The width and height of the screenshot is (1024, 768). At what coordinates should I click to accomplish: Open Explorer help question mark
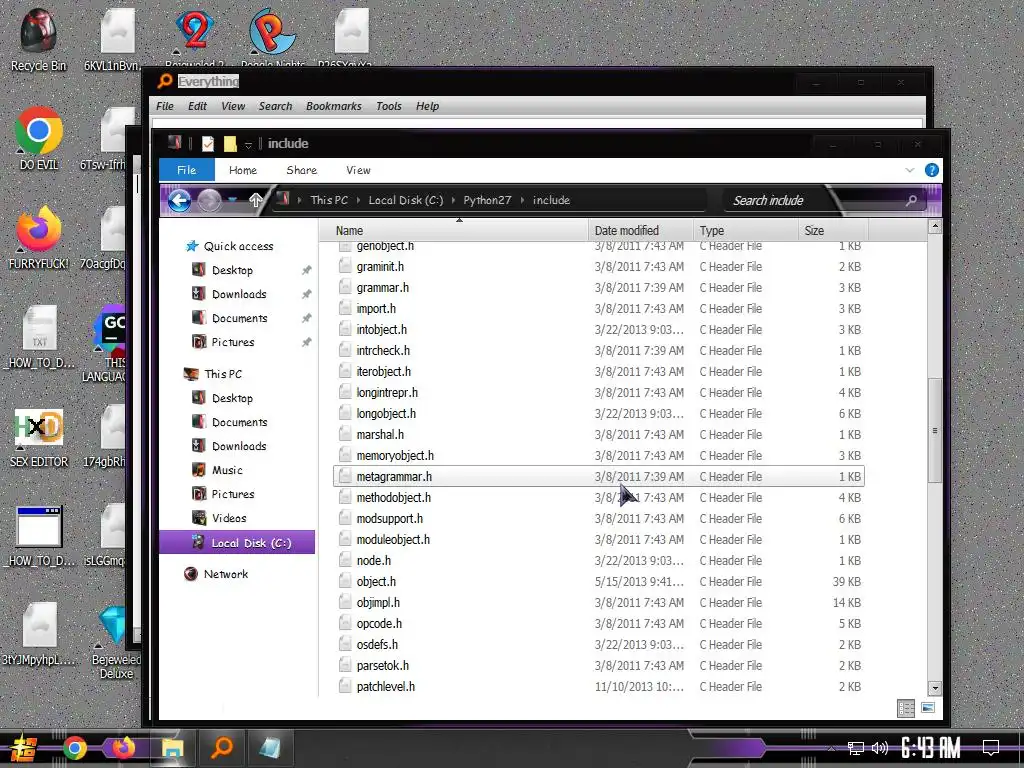click(932, 170)
